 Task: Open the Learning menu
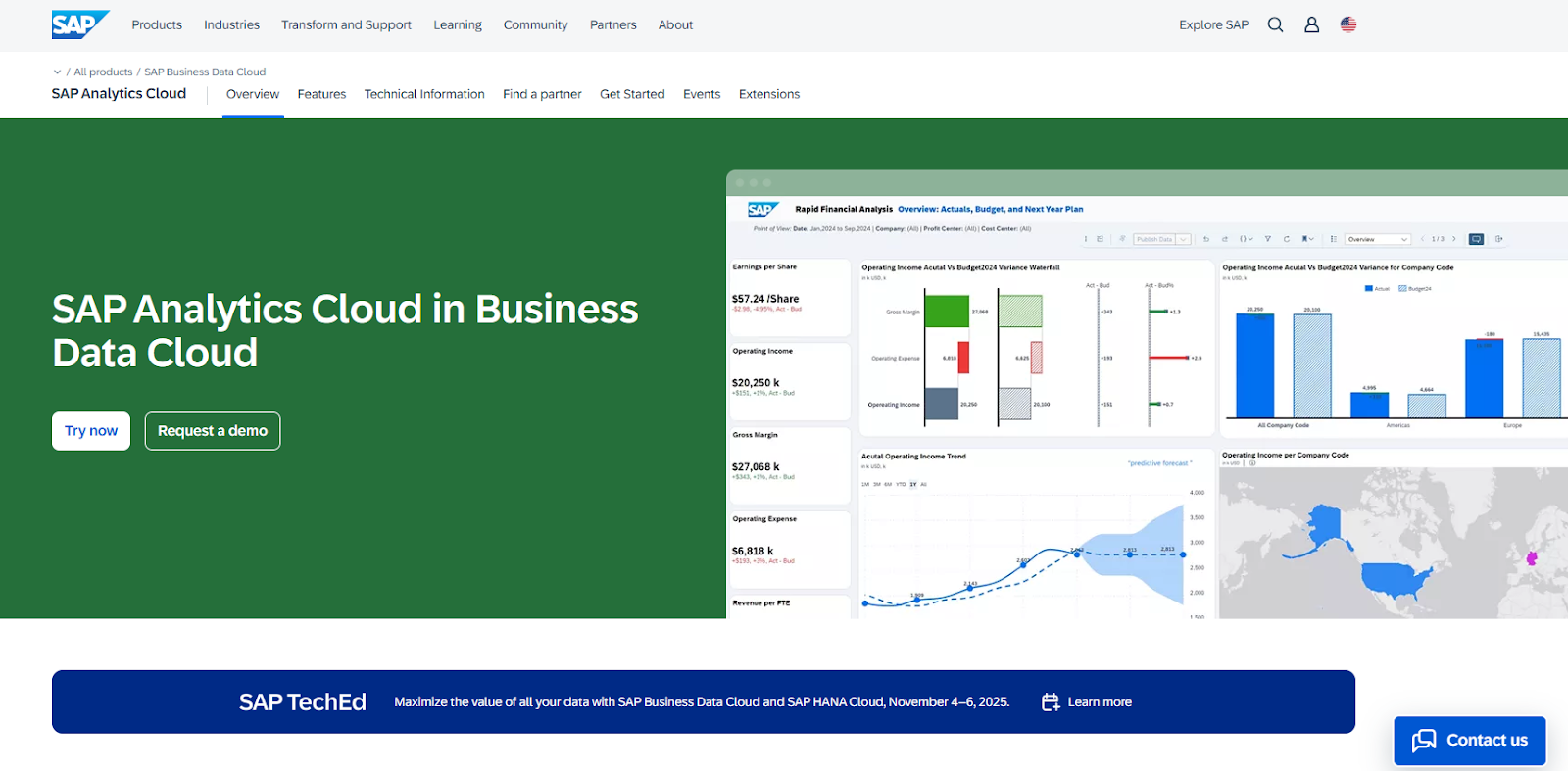point(458,24)
